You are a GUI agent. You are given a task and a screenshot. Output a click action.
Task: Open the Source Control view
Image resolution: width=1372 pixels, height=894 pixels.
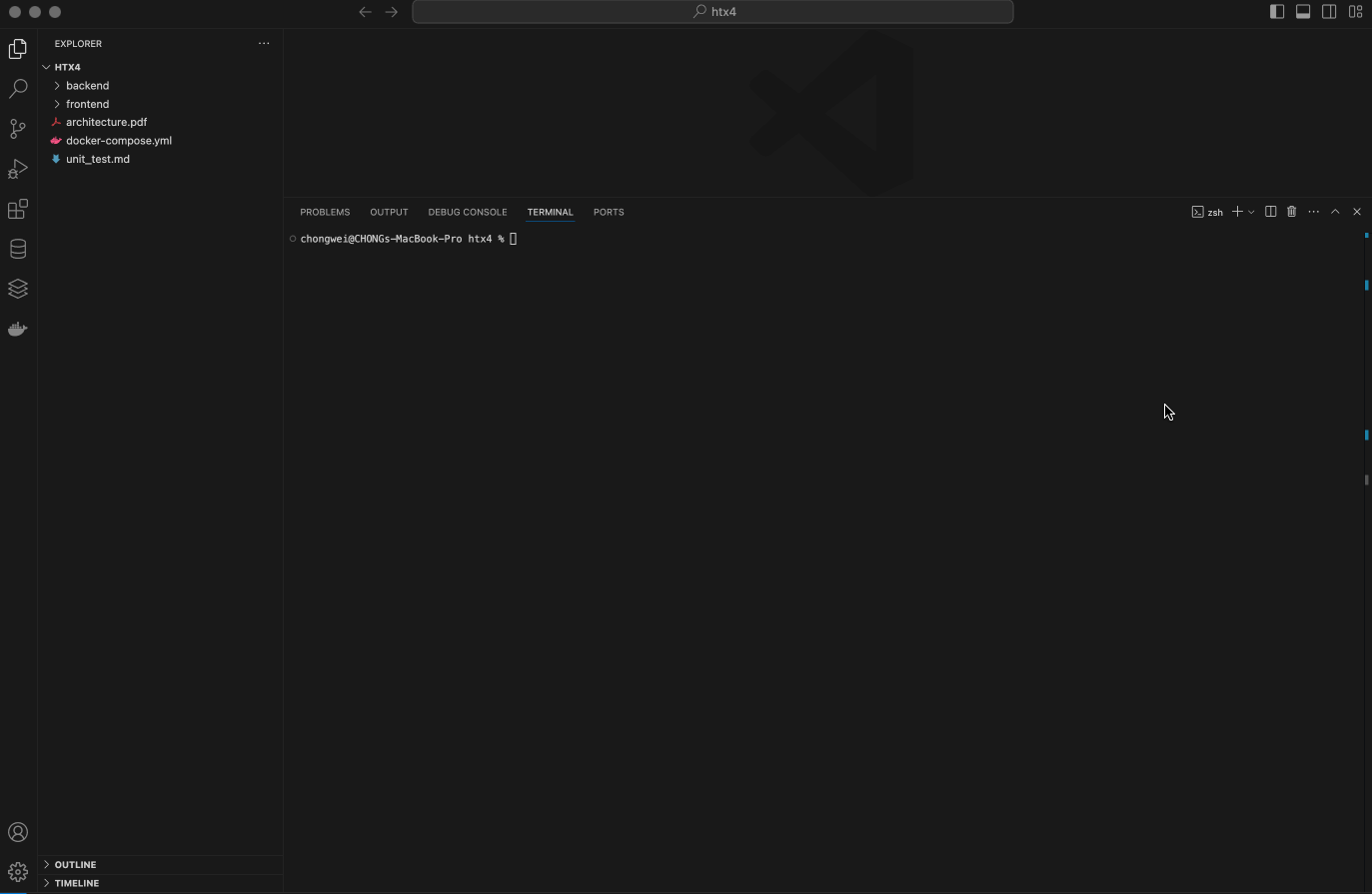[x=18, y=129]
